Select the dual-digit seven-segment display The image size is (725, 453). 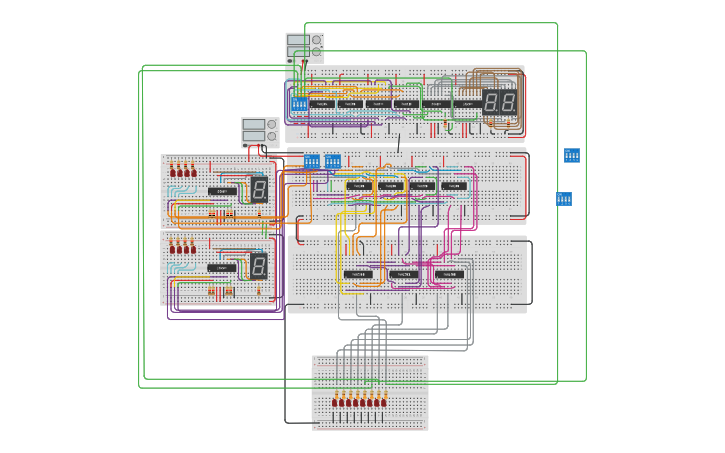pyautogui.click(x=499, y=102)
